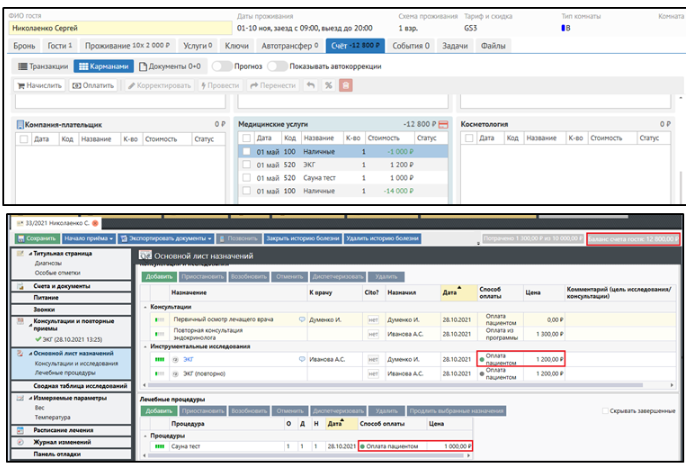This screenshot has width=686, height=466.
Task: Enable Показывать автокоррекции toggle
Action: 275,66
